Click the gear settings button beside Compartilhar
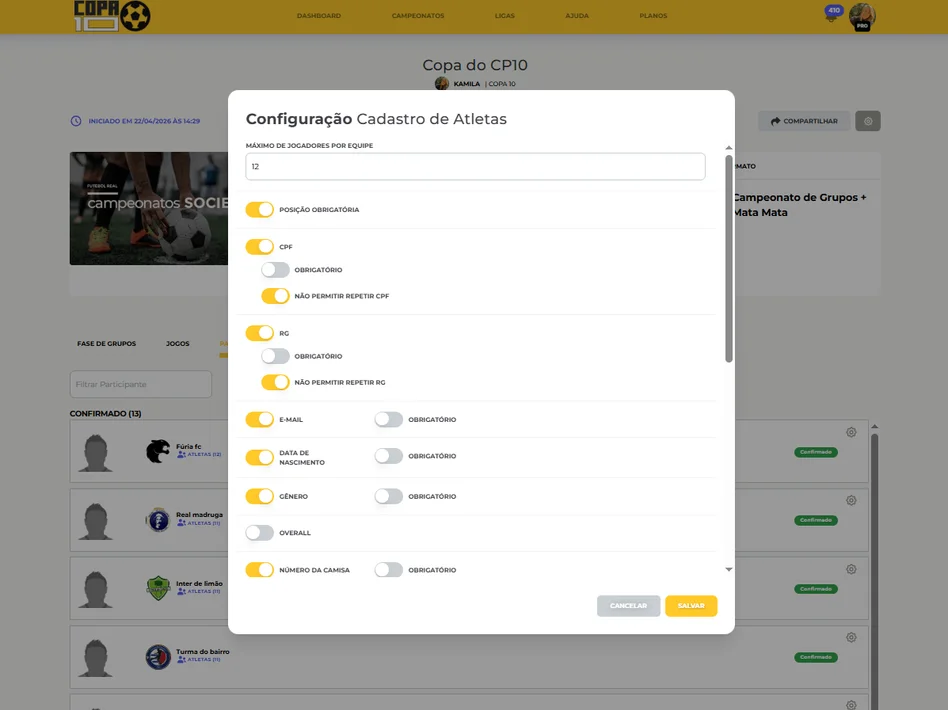 pos(868,121)
